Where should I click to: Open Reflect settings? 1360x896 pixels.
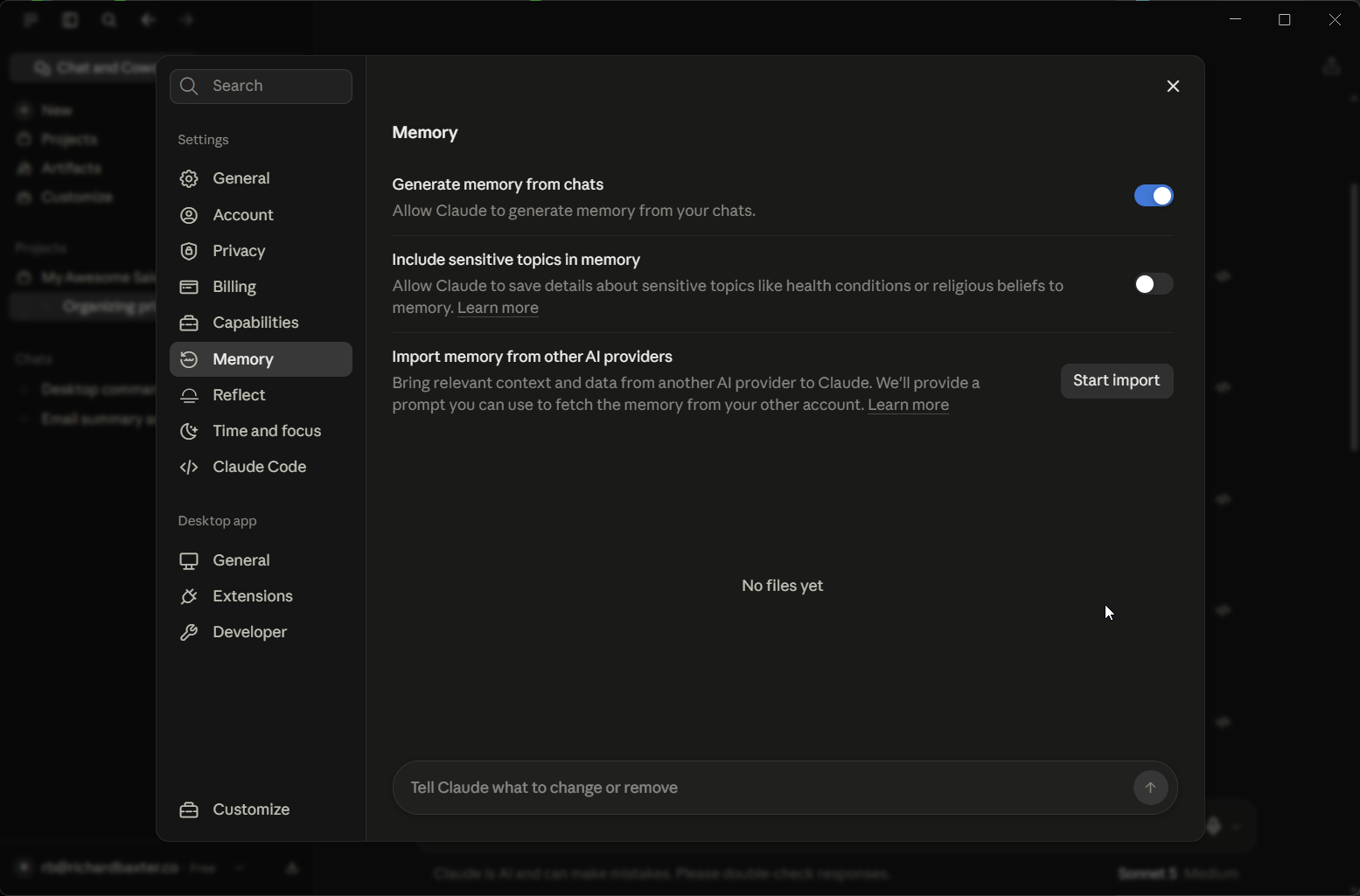[261, 395]
